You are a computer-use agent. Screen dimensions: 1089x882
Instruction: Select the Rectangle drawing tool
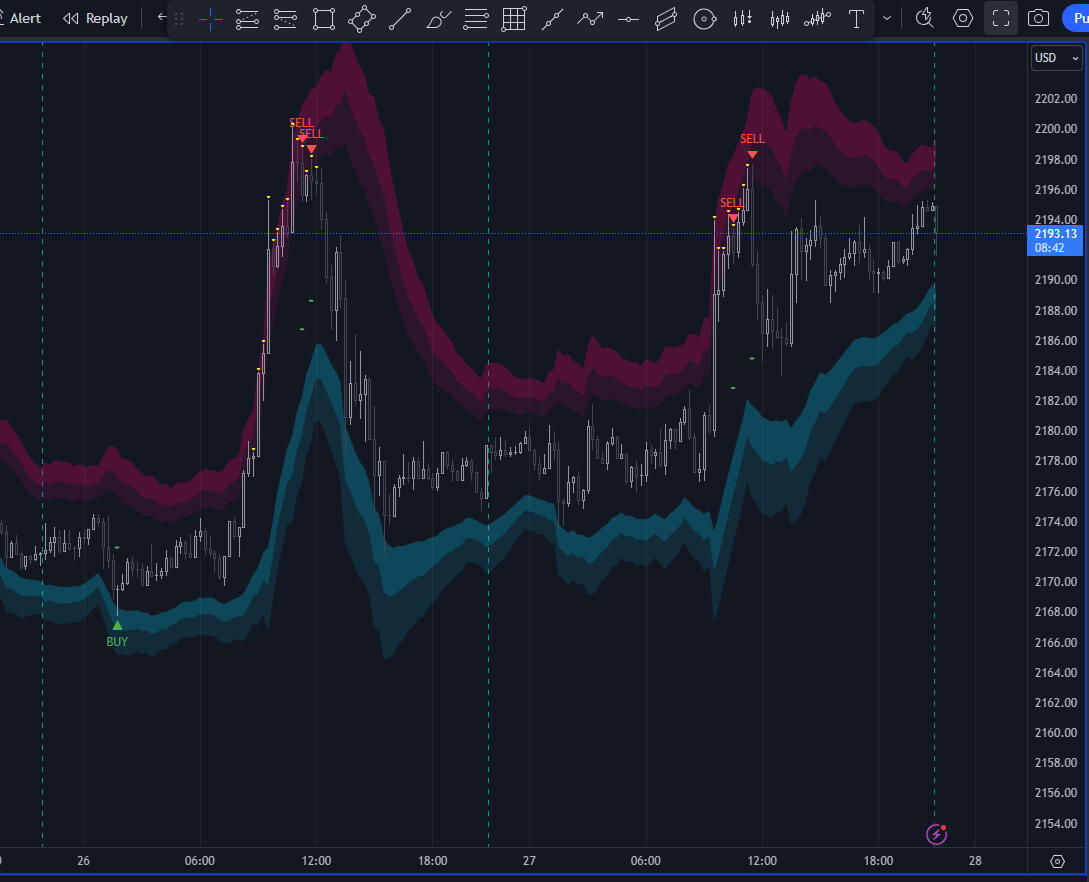pos(323,19)
